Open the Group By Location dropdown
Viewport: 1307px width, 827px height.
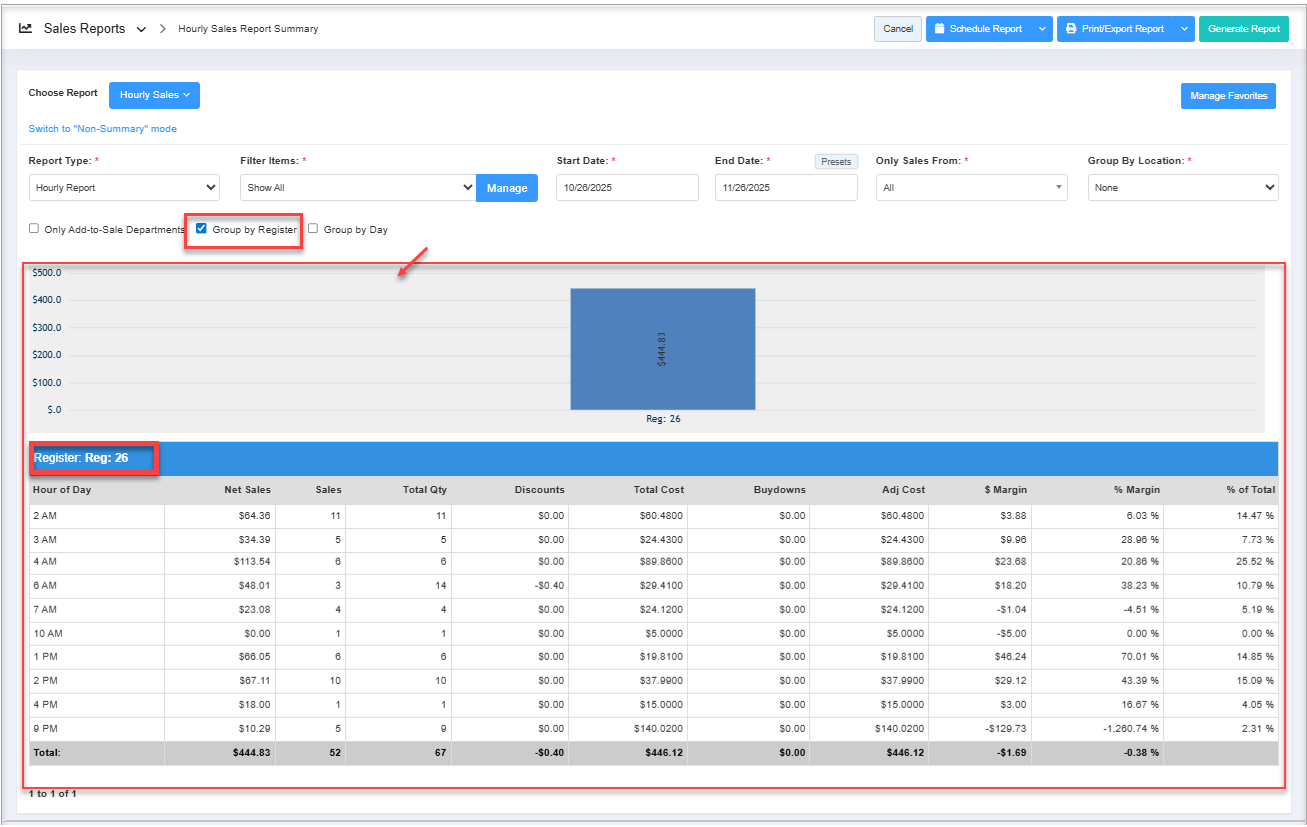click(1182, 188)
